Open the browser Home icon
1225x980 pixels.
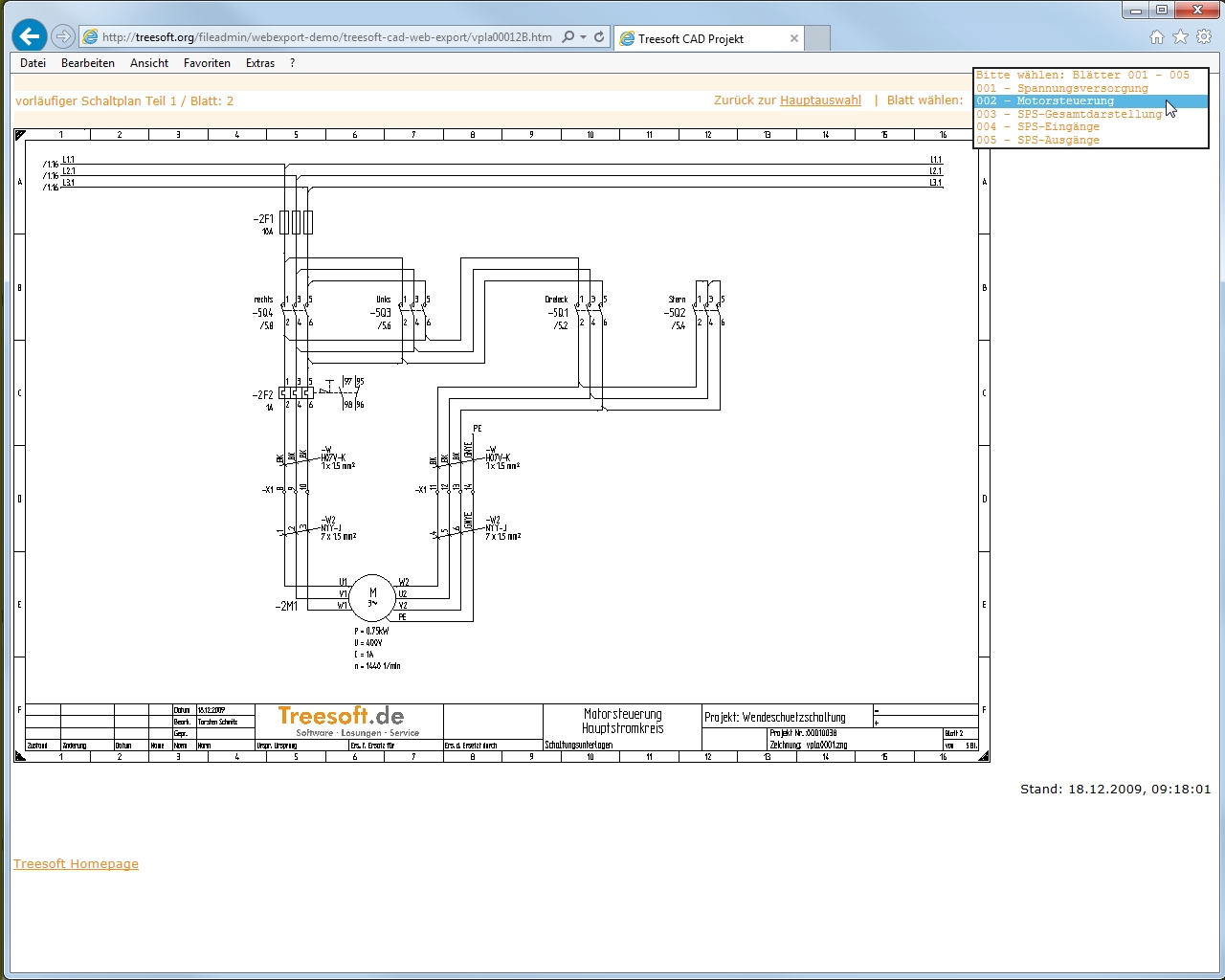(x=1157, y=37)
